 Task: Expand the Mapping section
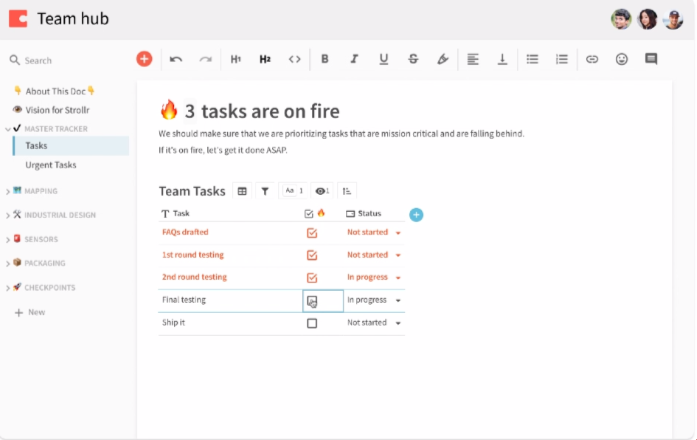coord(8,192)
